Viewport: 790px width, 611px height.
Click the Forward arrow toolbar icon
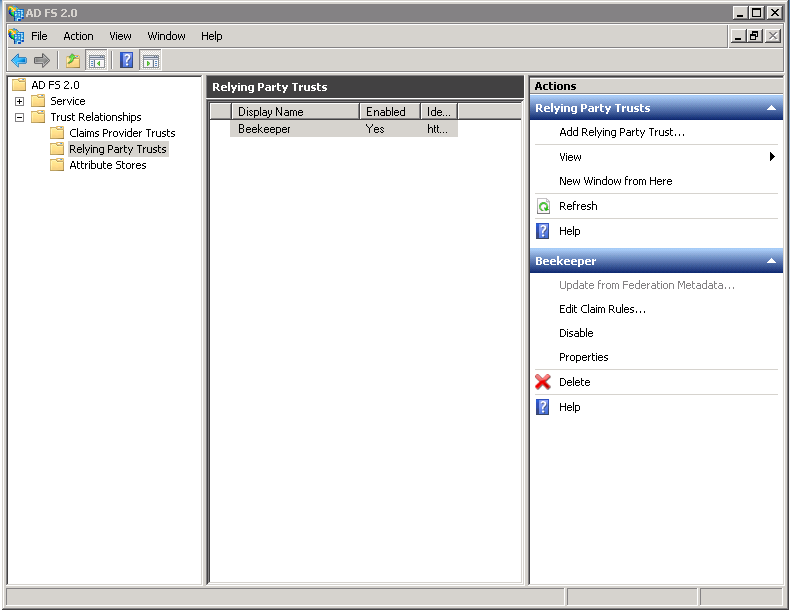[42, 61]
